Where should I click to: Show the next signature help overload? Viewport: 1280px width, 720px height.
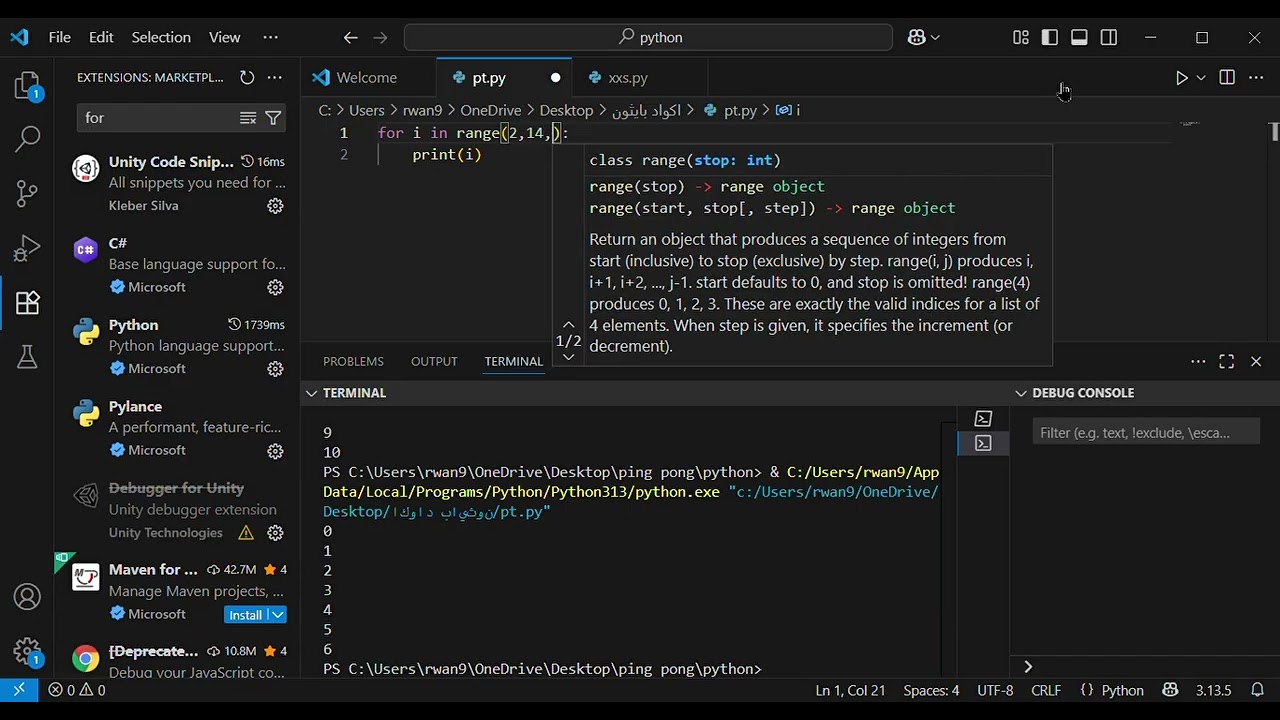click(568, 357)
